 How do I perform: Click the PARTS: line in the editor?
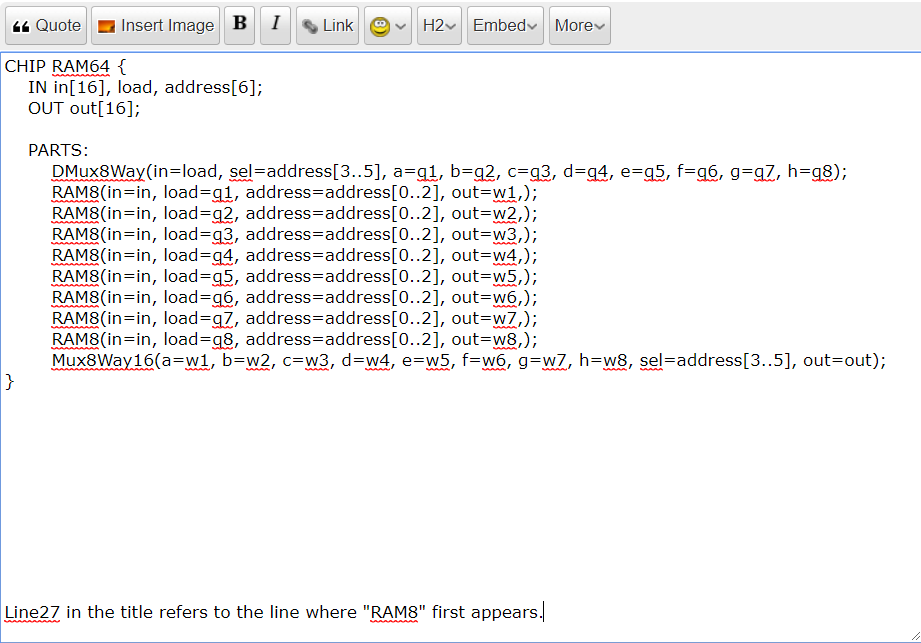[x=58, y=151]
